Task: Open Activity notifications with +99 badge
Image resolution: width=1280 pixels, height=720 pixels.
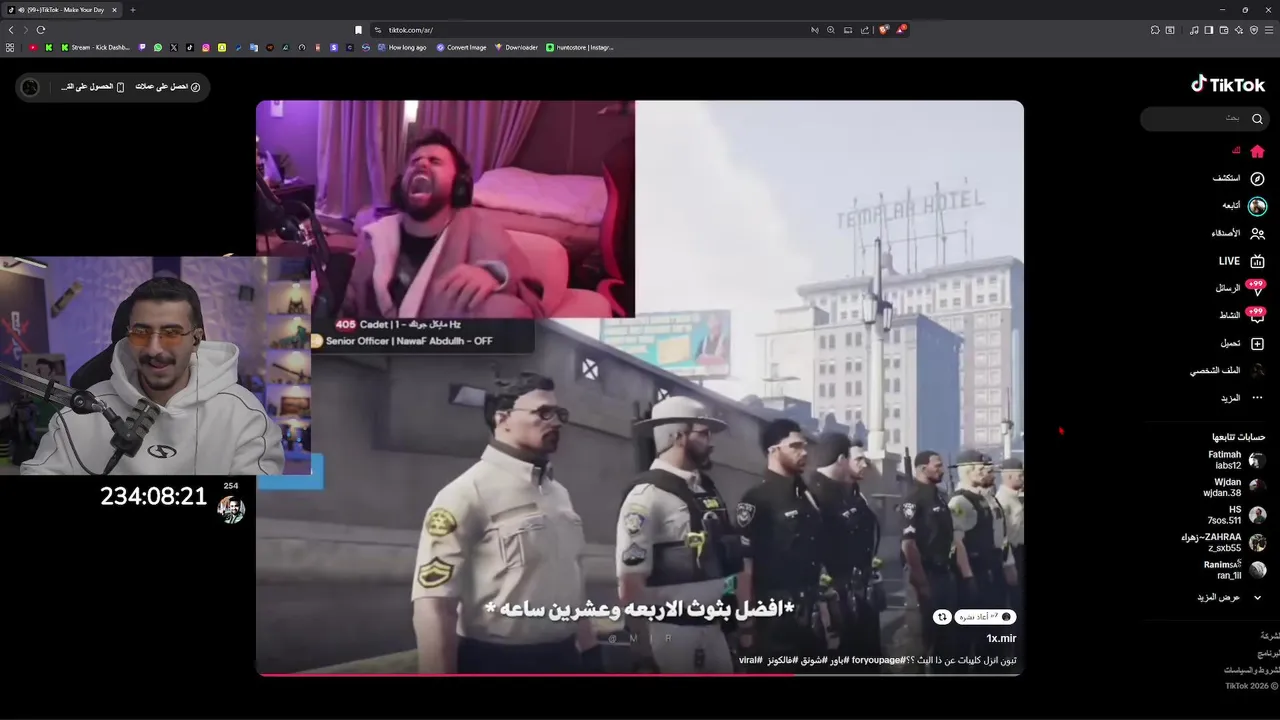Action: click(x=1257, y=316)
